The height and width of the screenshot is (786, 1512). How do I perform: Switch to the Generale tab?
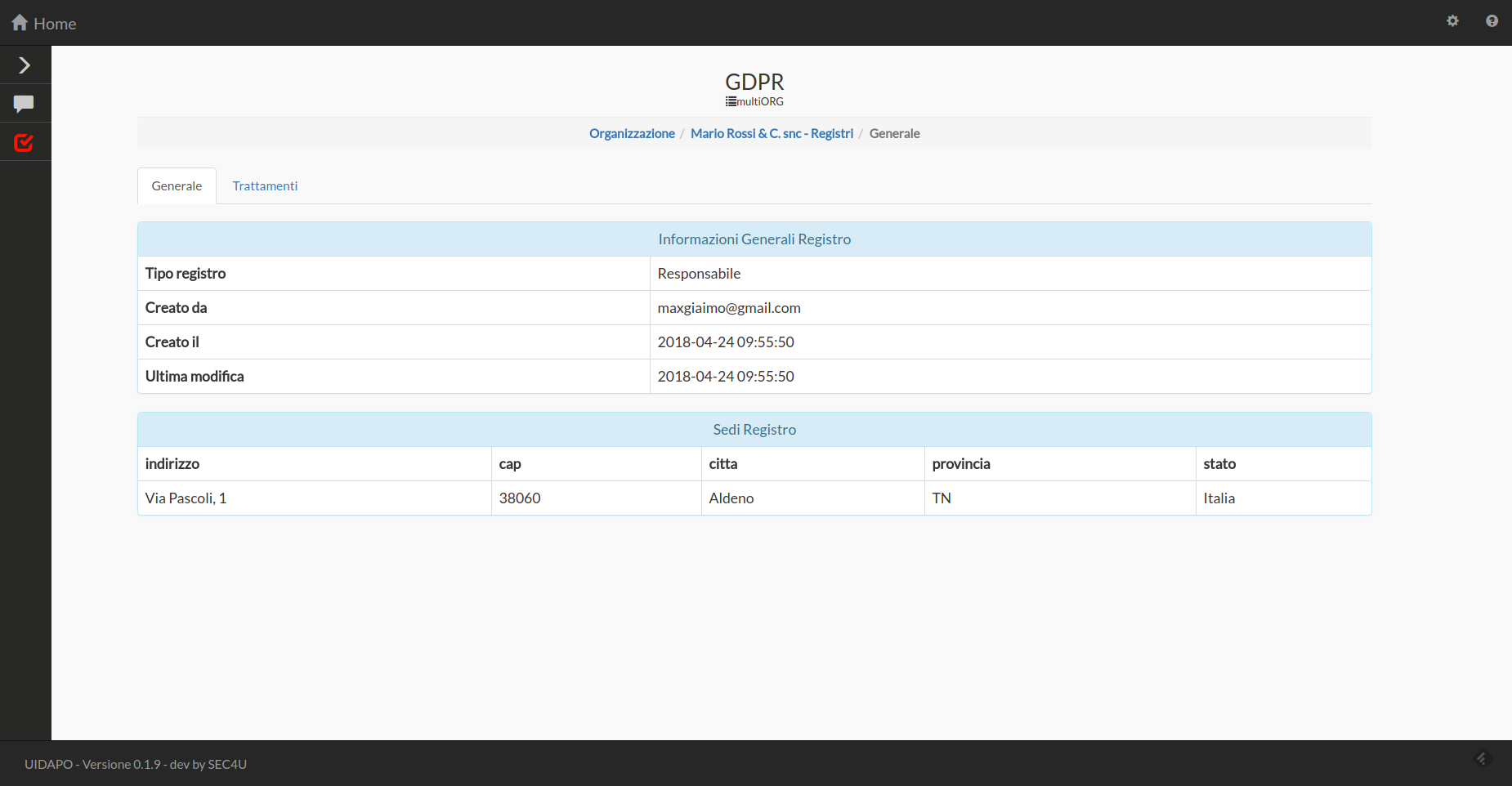pos(177,185)
